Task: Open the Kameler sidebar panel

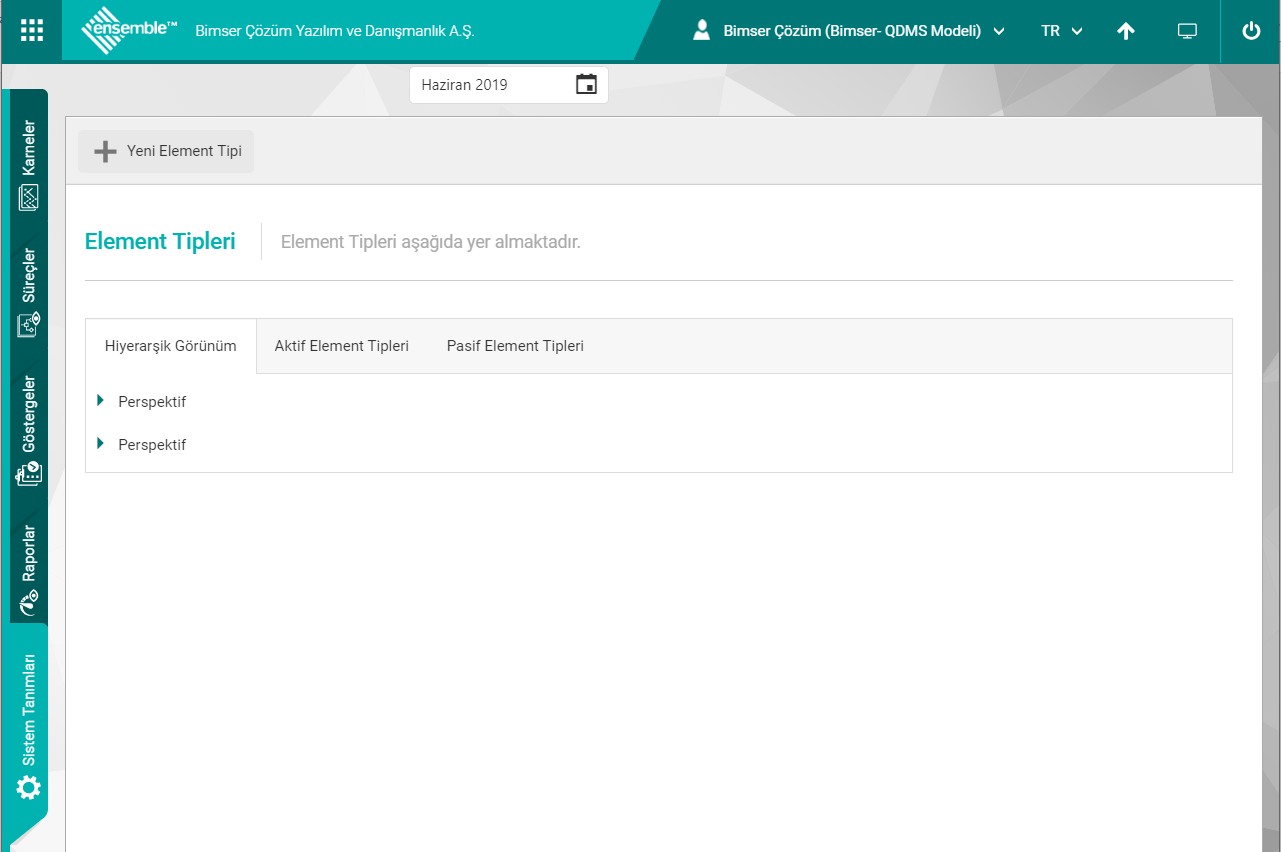Action: click(29, 165)
